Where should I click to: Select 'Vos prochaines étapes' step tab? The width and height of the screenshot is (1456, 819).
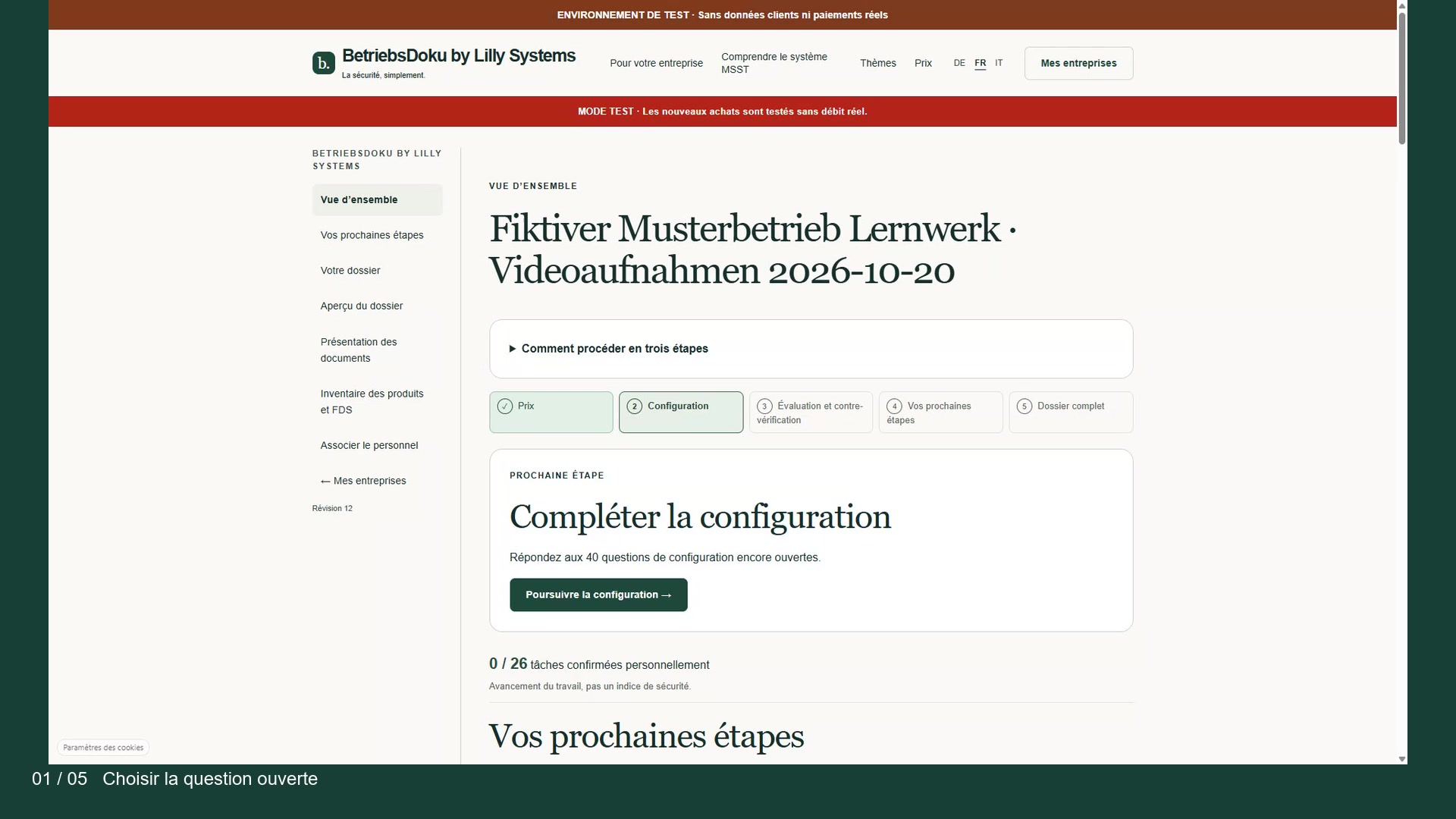[940, 413]
